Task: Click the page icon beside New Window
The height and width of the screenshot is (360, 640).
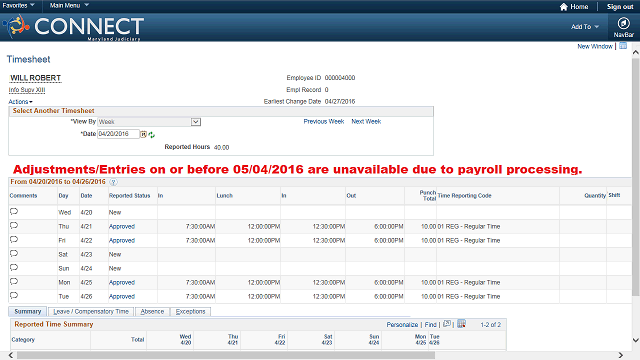Action: tap(623, 46)
